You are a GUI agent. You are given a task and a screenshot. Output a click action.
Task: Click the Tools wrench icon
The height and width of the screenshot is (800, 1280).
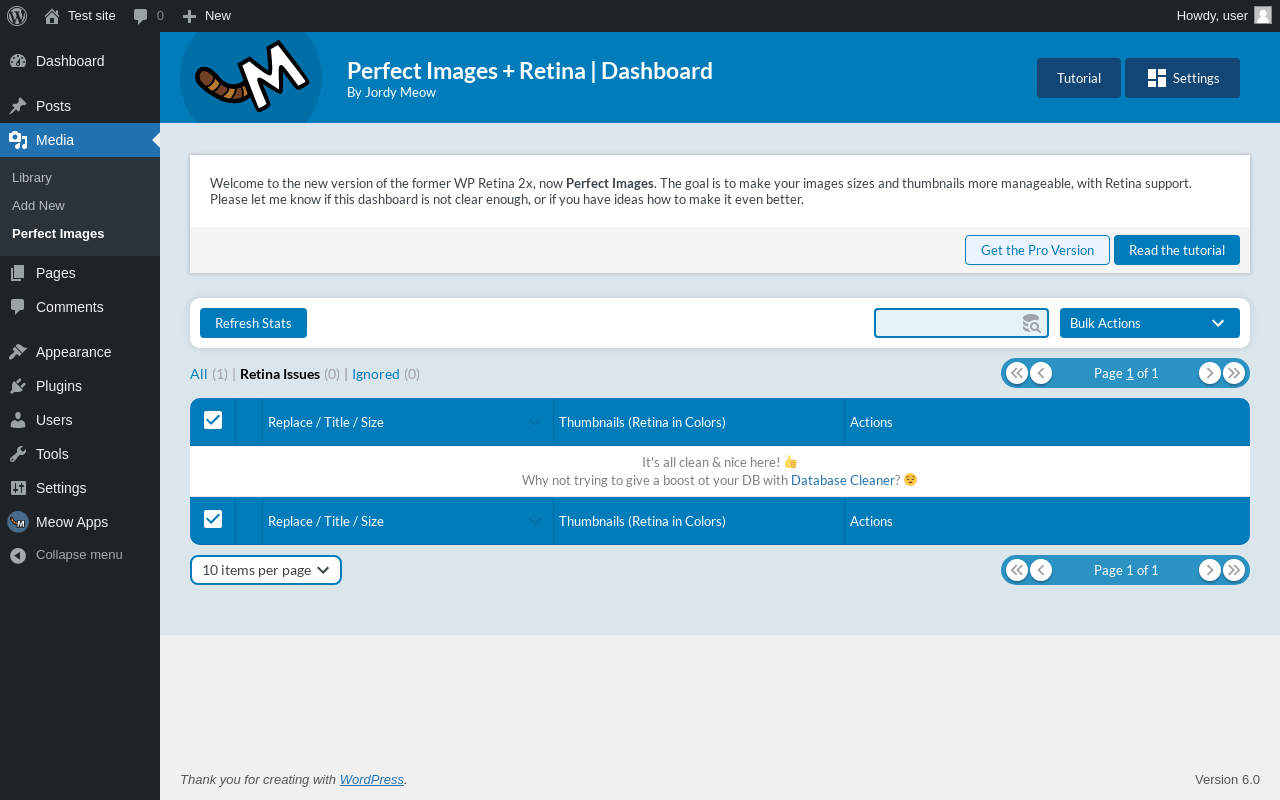18,454
